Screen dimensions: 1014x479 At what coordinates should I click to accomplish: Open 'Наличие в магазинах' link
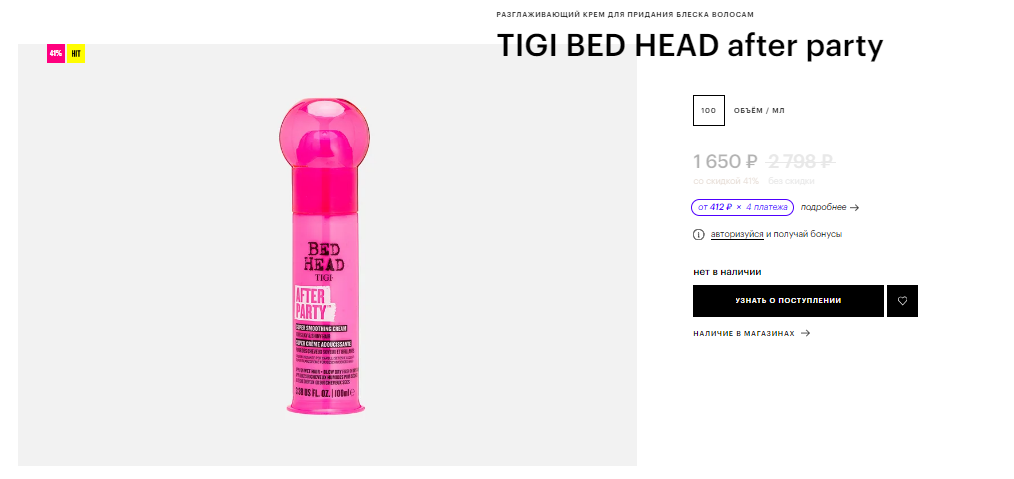coord(744,334)
